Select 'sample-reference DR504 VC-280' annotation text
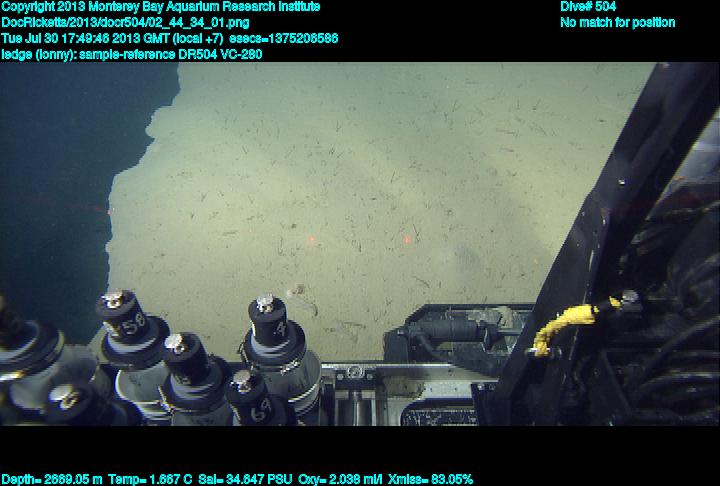The image size is (720, 486). coord(170,54)
